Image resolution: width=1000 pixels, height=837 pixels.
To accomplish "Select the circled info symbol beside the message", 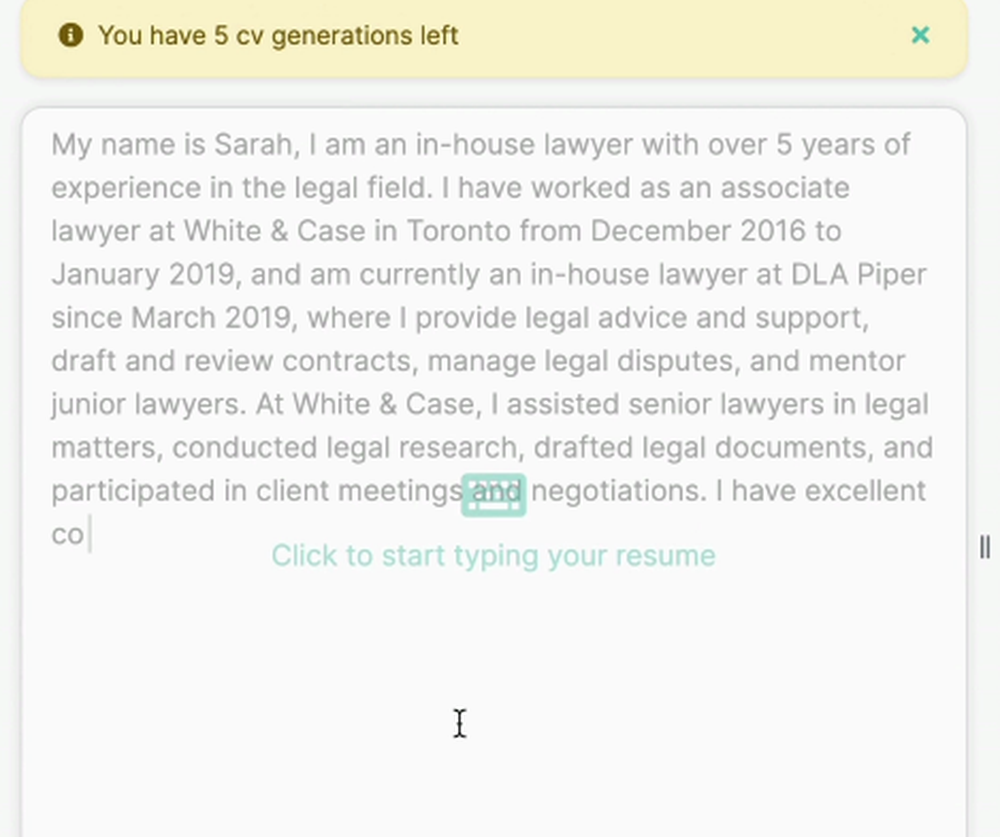I will pyautogui.click(x=69, y=35).
